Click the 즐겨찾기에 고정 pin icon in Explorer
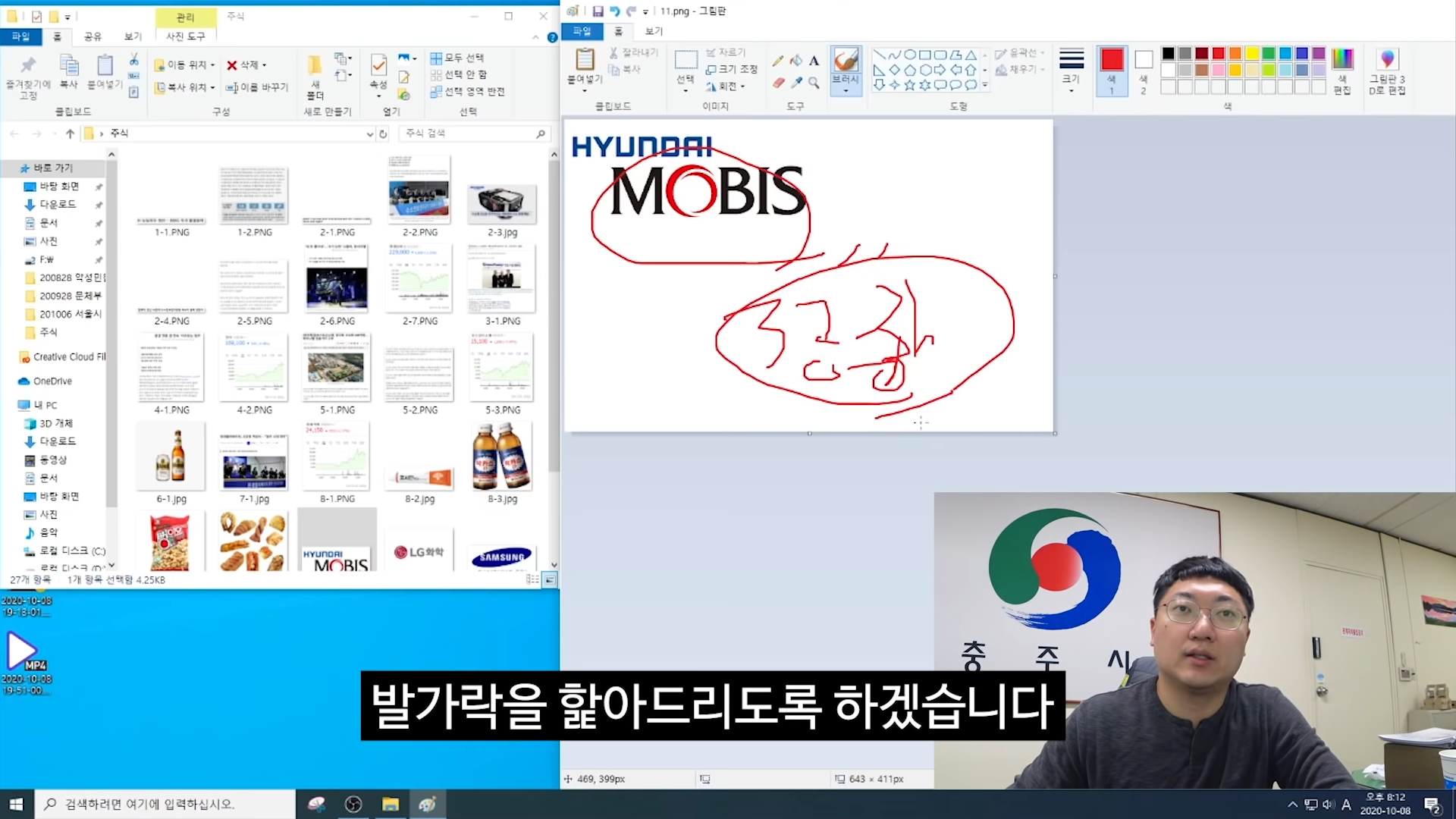The width and height of the screenshot is (1456, 819). click(x=28, y=64)
